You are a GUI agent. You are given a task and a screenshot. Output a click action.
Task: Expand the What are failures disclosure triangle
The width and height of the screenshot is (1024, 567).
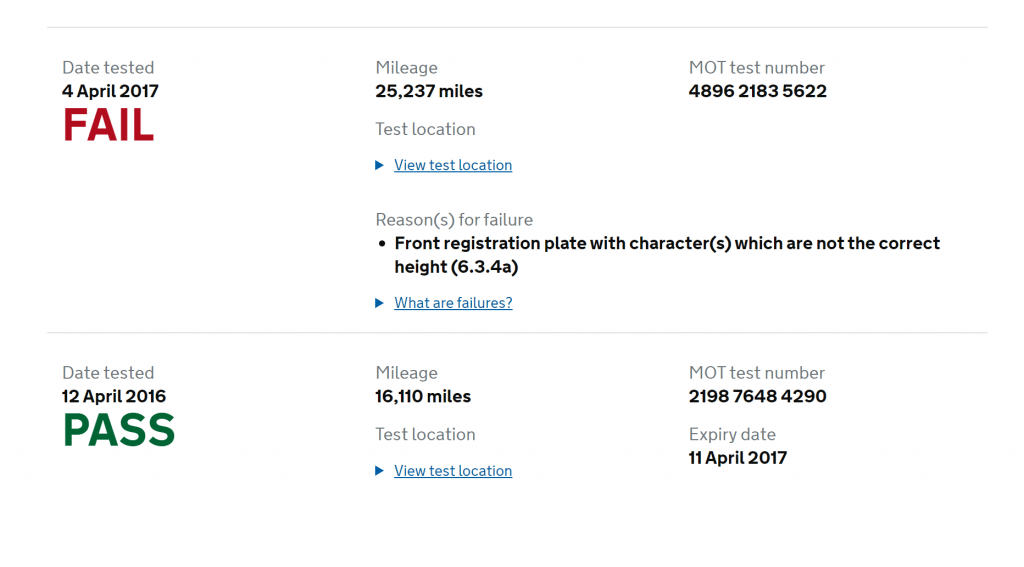click(x=379, y=303)
